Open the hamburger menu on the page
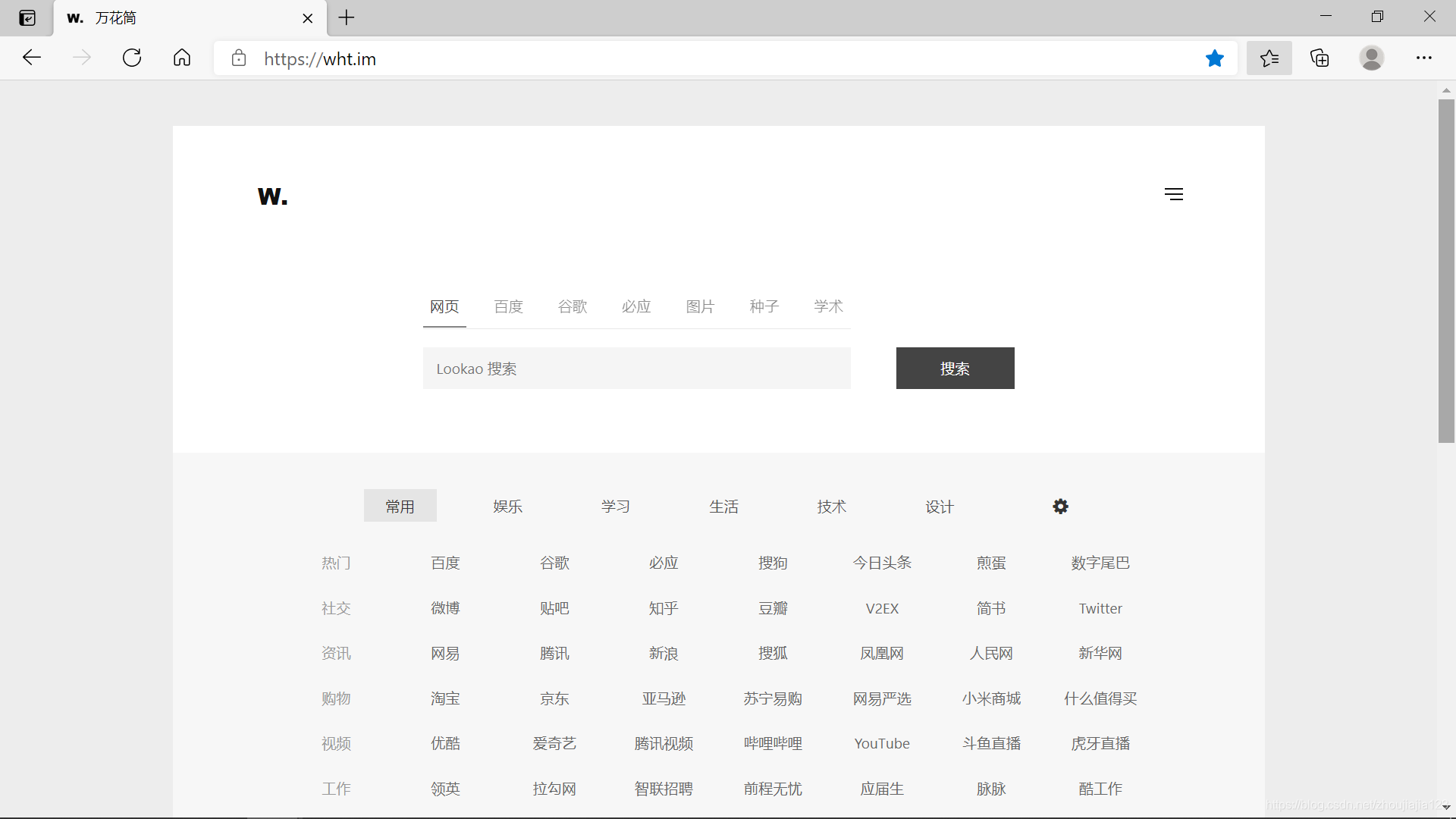This screenshot has height=819, width=1456. [x=1173, y=194]
